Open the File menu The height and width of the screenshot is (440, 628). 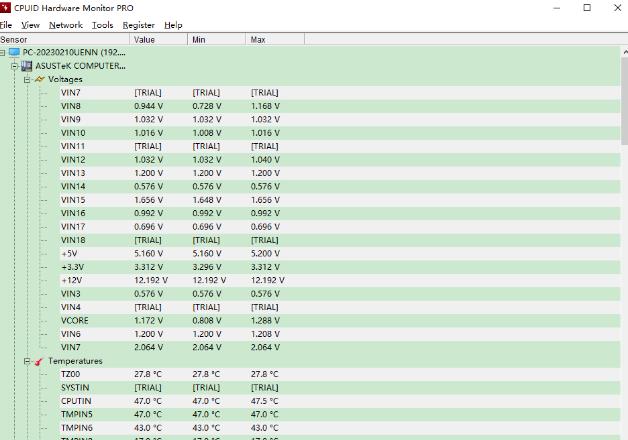click(x=6, y=25)
